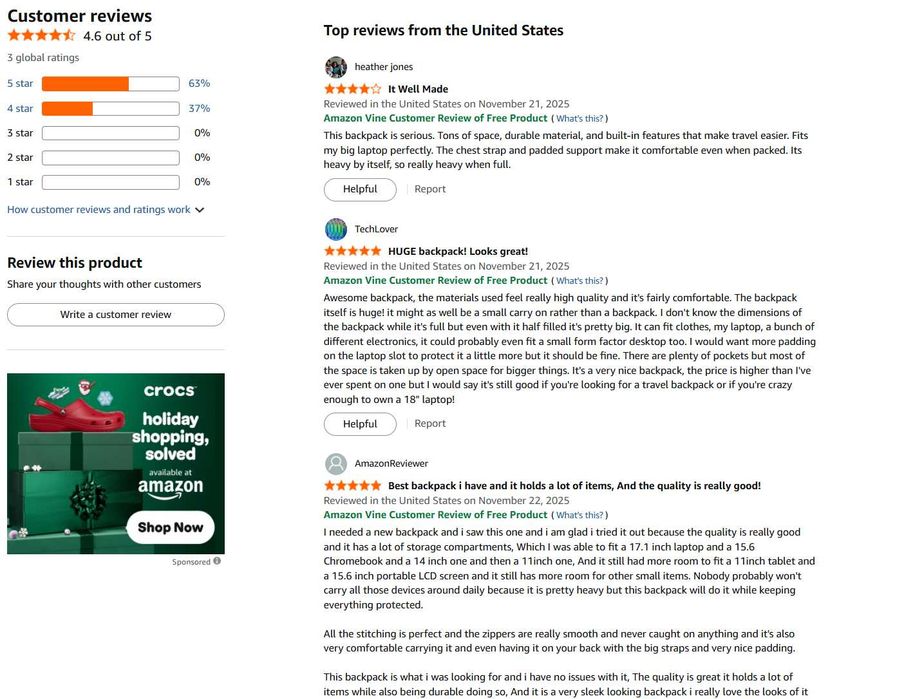Screen dimensions: 924x699
Task: Click Shop Now on Crocs ad
Action: [170, 527]
